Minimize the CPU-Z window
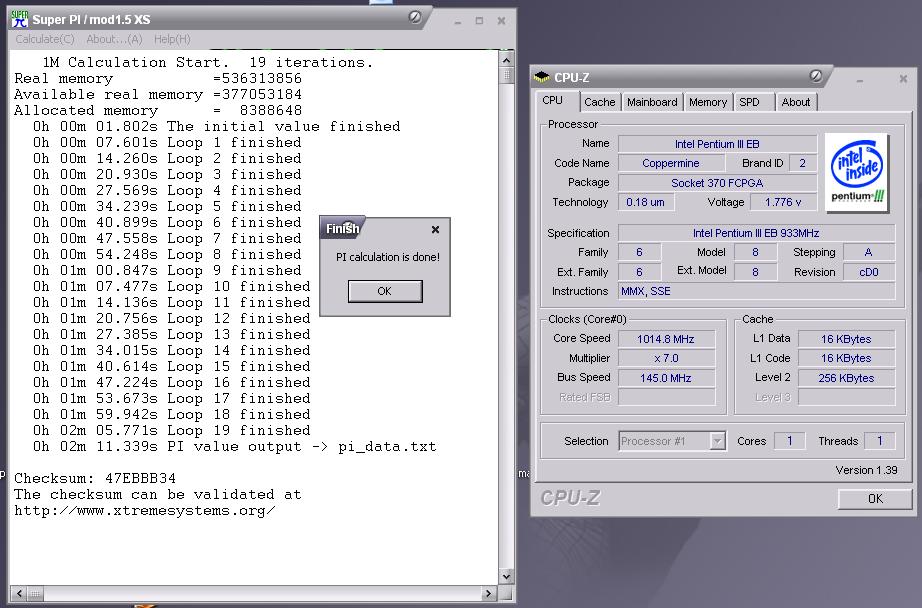922x608 pixels. 860,79
